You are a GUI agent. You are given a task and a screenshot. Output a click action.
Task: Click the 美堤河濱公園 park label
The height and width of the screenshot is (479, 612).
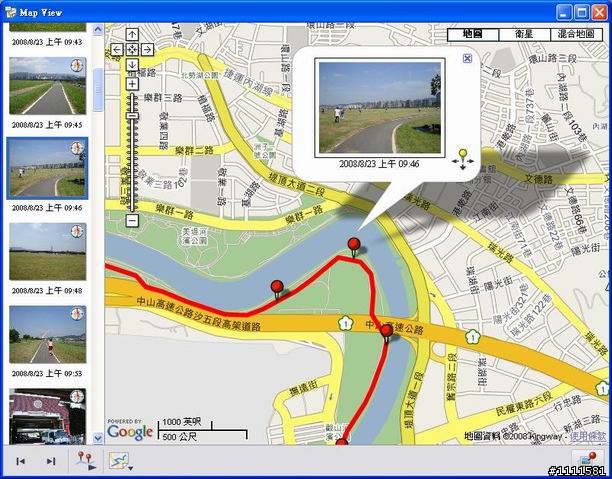[x=195, y=236]
